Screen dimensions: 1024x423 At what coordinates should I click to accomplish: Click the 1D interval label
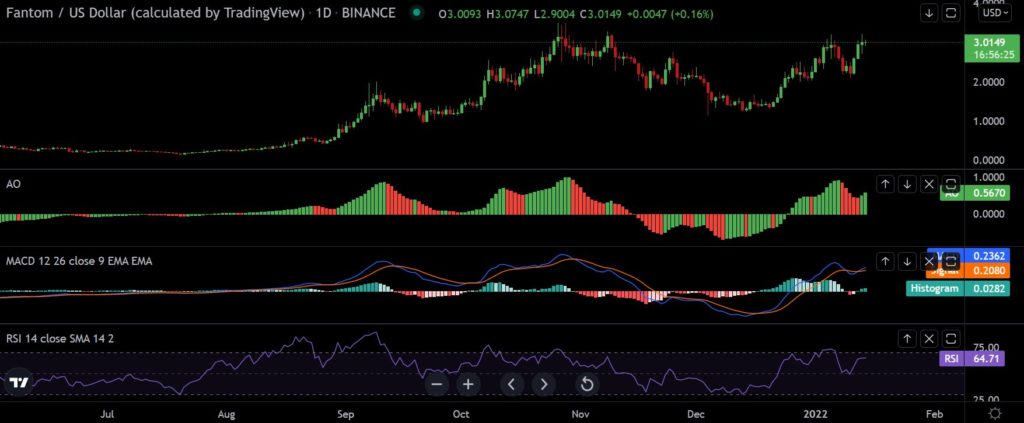point(323,13)
